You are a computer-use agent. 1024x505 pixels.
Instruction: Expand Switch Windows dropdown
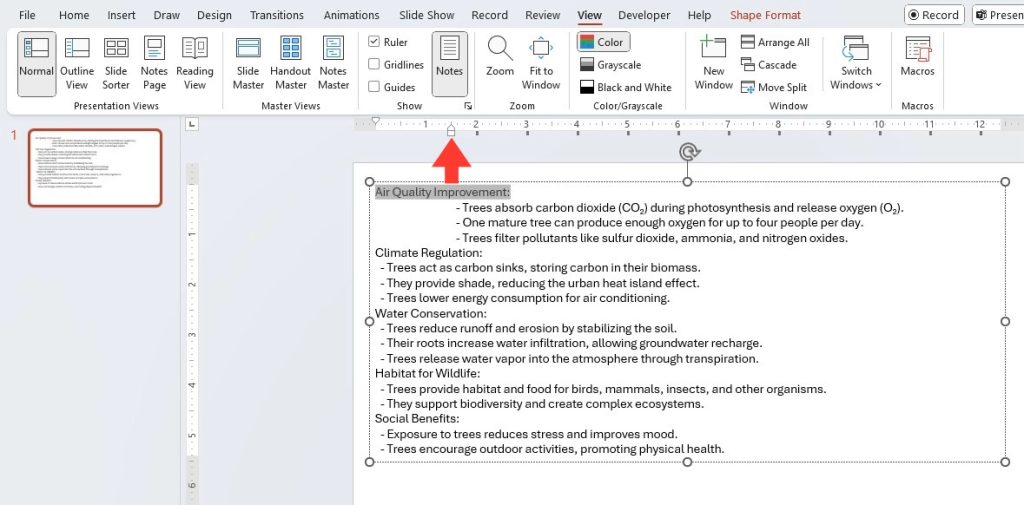pyautogui.click(x=856, y=64)
